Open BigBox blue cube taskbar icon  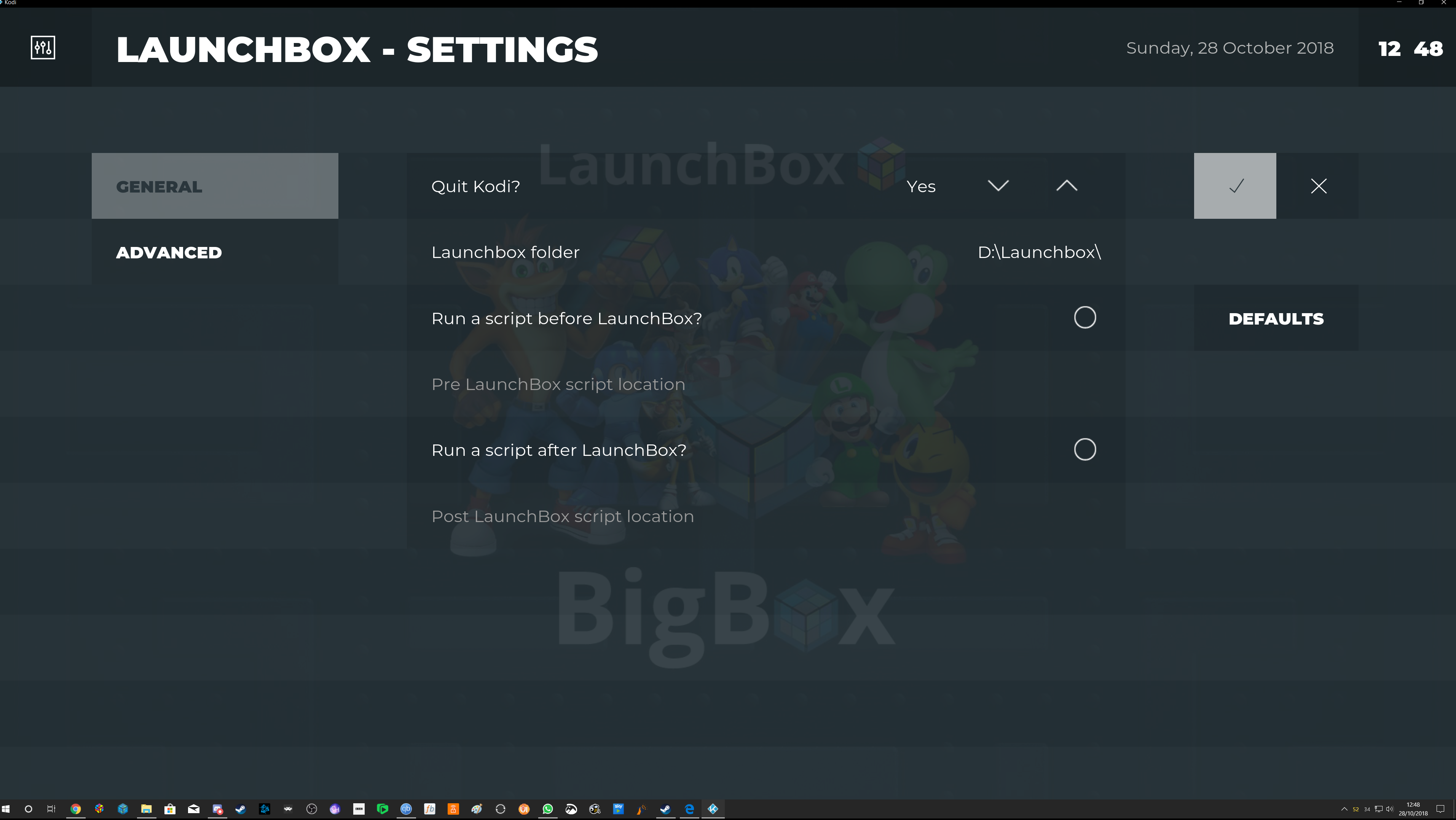click(123, 809)
